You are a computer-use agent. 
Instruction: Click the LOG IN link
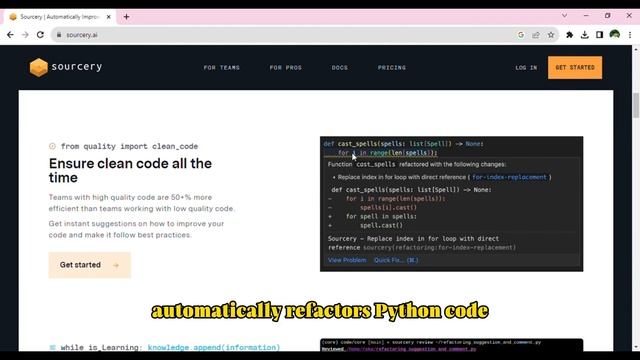click(x=526, y=68)
